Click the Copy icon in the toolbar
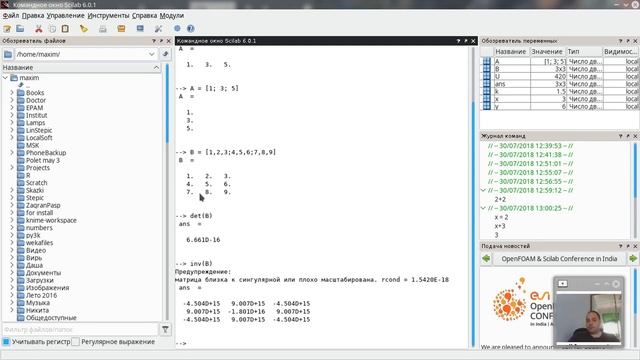 coord(52,29)
